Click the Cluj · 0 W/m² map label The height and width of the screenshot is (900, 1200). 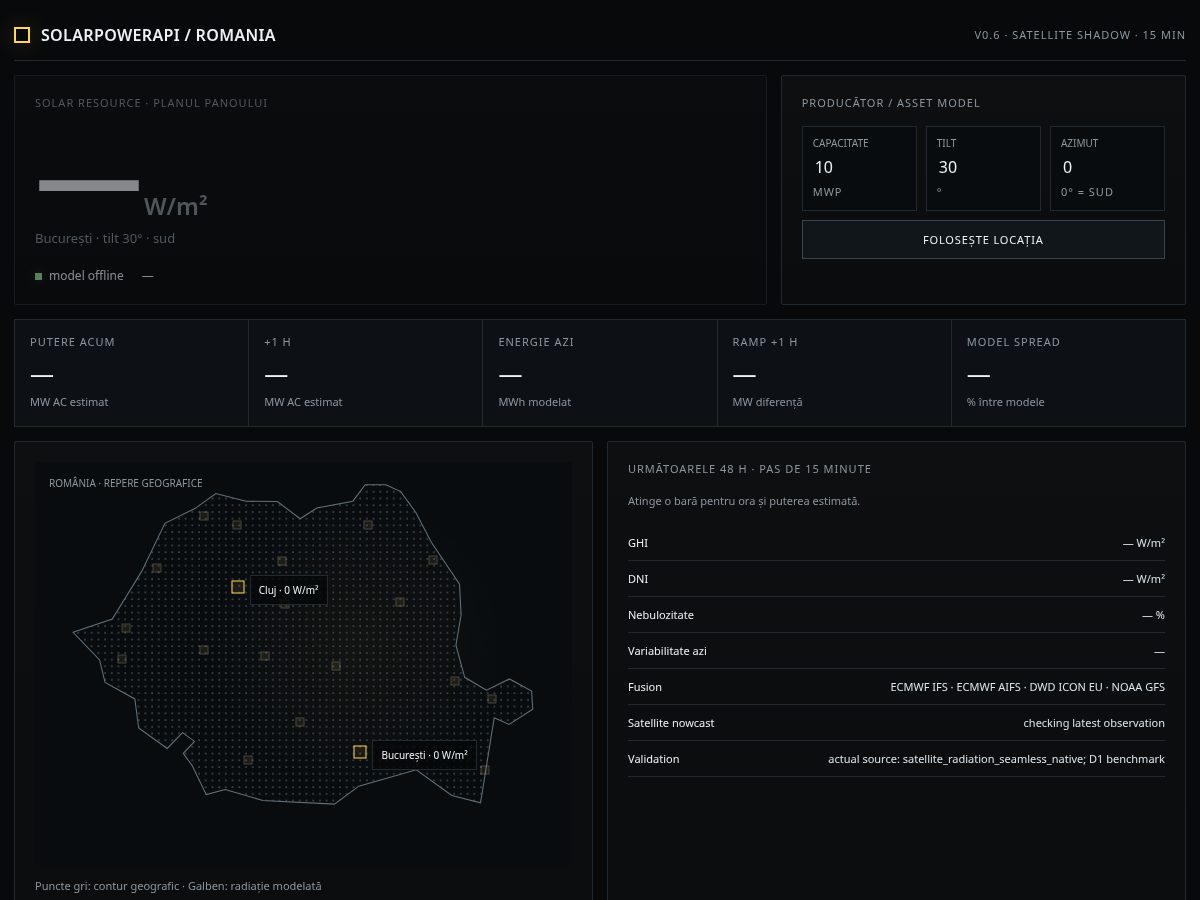coord(288,590)
